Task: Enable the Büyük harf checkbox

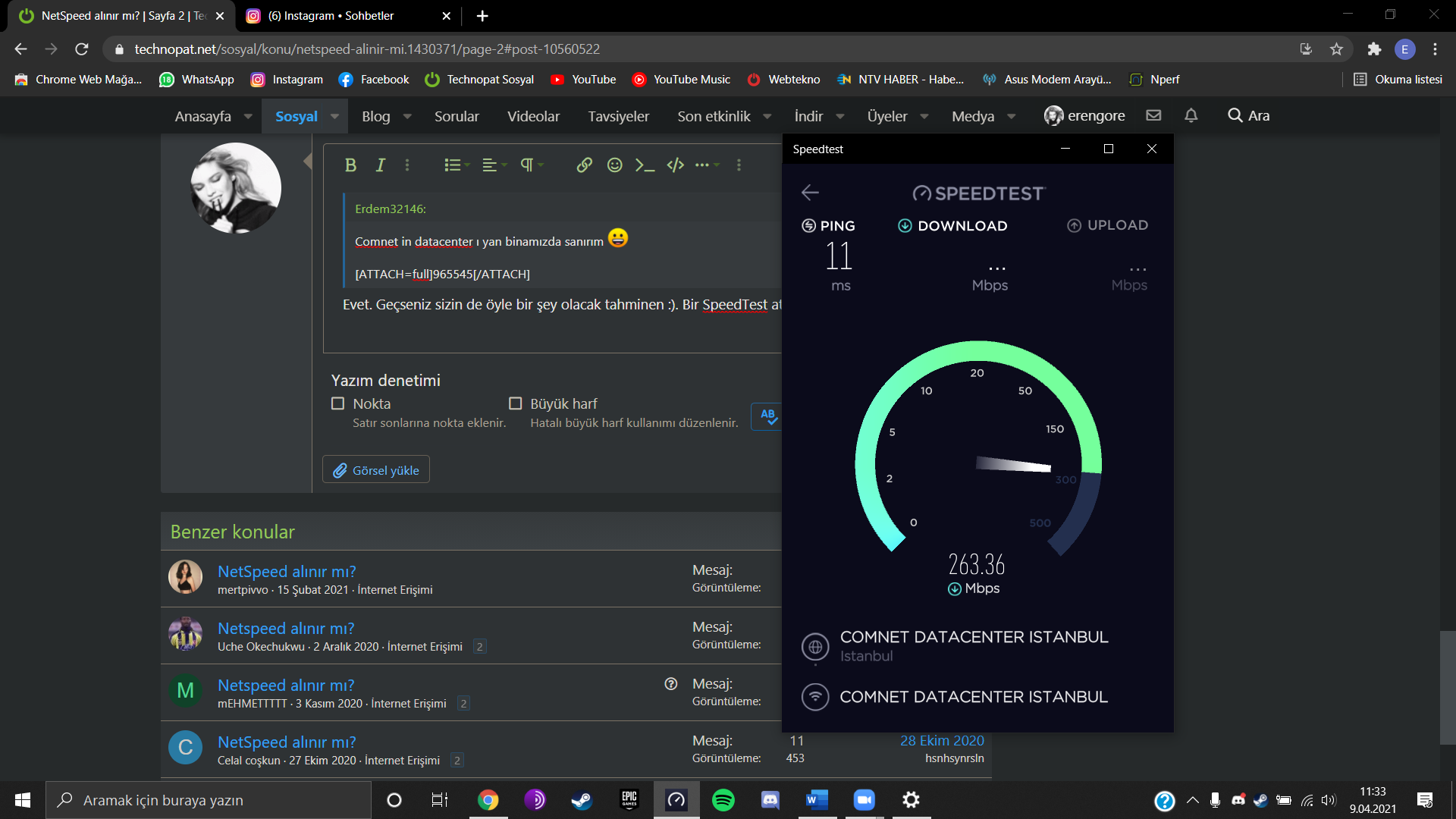Action: pyautogui.click(x=516, y=403)
